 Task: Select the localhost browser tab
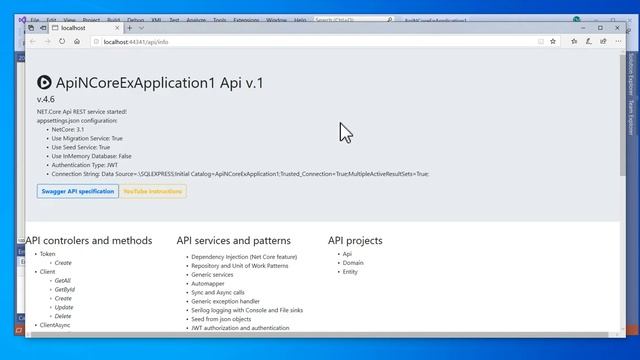click(86, 28)
